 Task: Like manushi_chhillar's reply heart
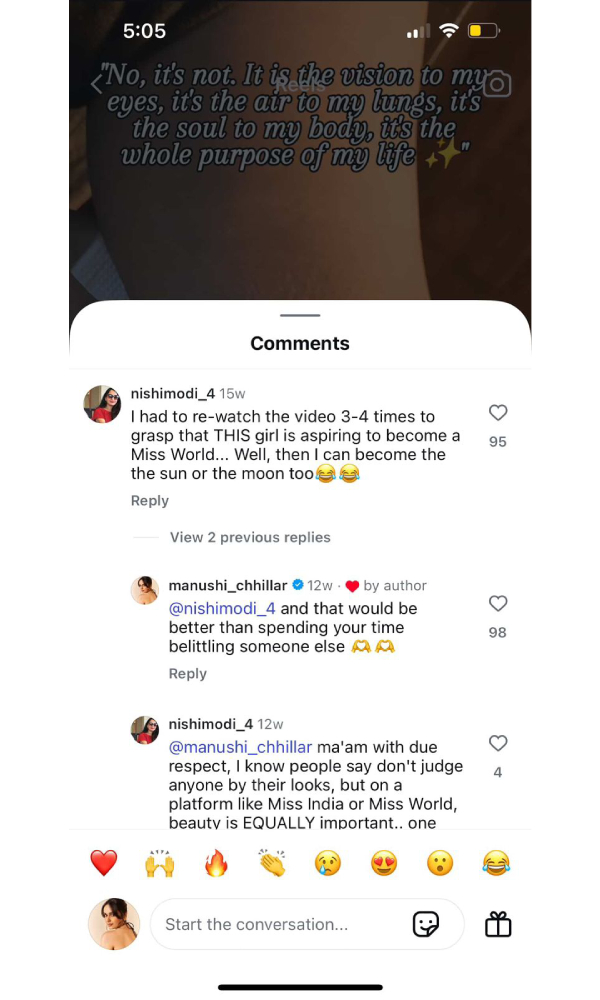(497, 604)
